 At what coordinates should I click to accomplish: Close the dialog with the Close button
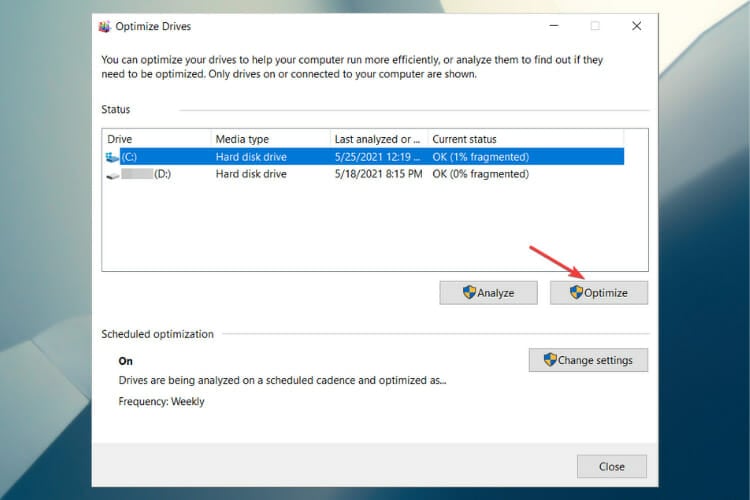tap(612, 467)
